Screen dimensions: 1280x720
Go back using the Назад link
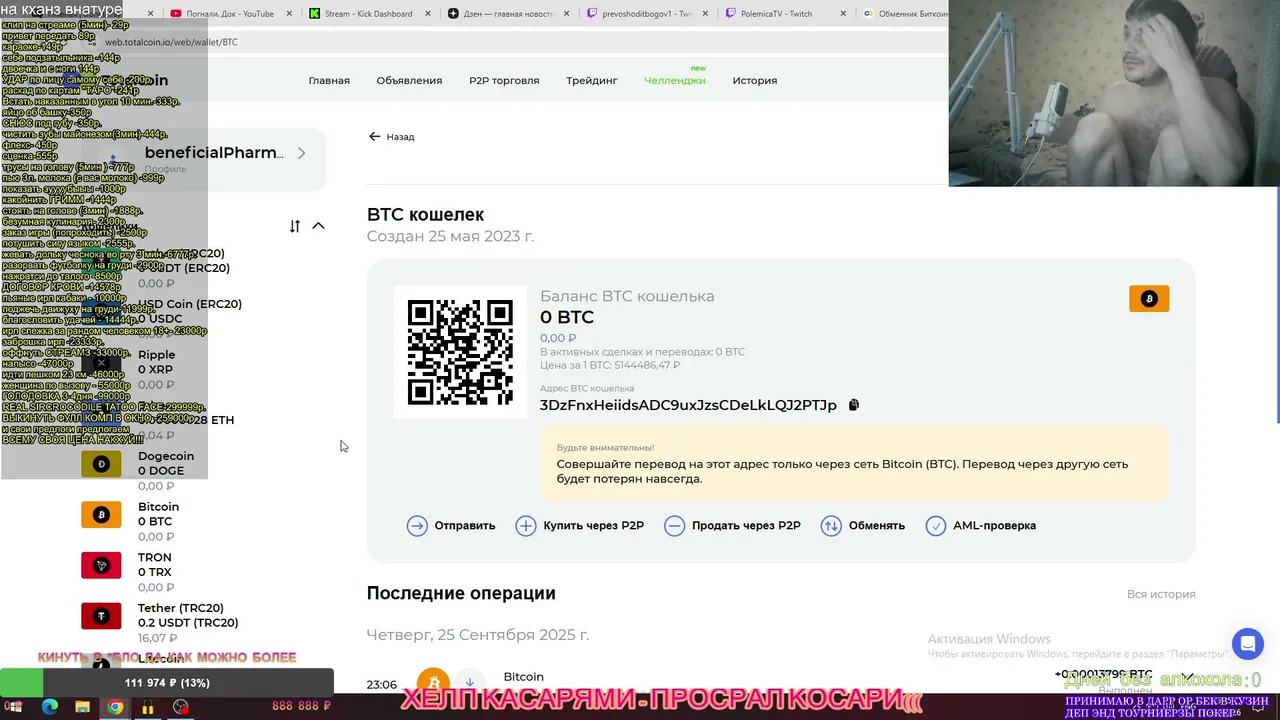[x=391, y=137]
